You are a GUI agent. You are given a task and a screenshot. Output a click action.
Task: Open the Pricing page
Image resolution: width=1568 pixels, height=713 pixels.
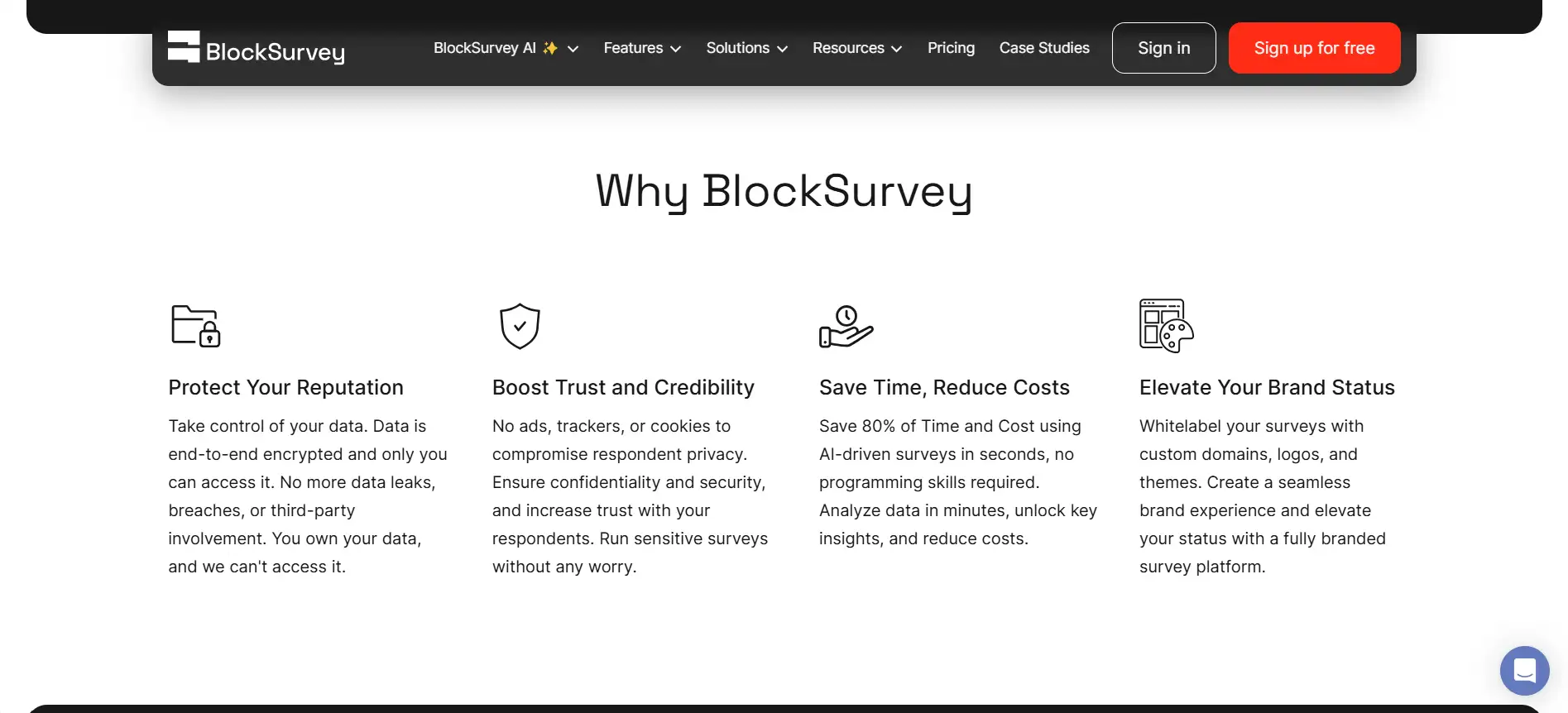click(951, 48)
